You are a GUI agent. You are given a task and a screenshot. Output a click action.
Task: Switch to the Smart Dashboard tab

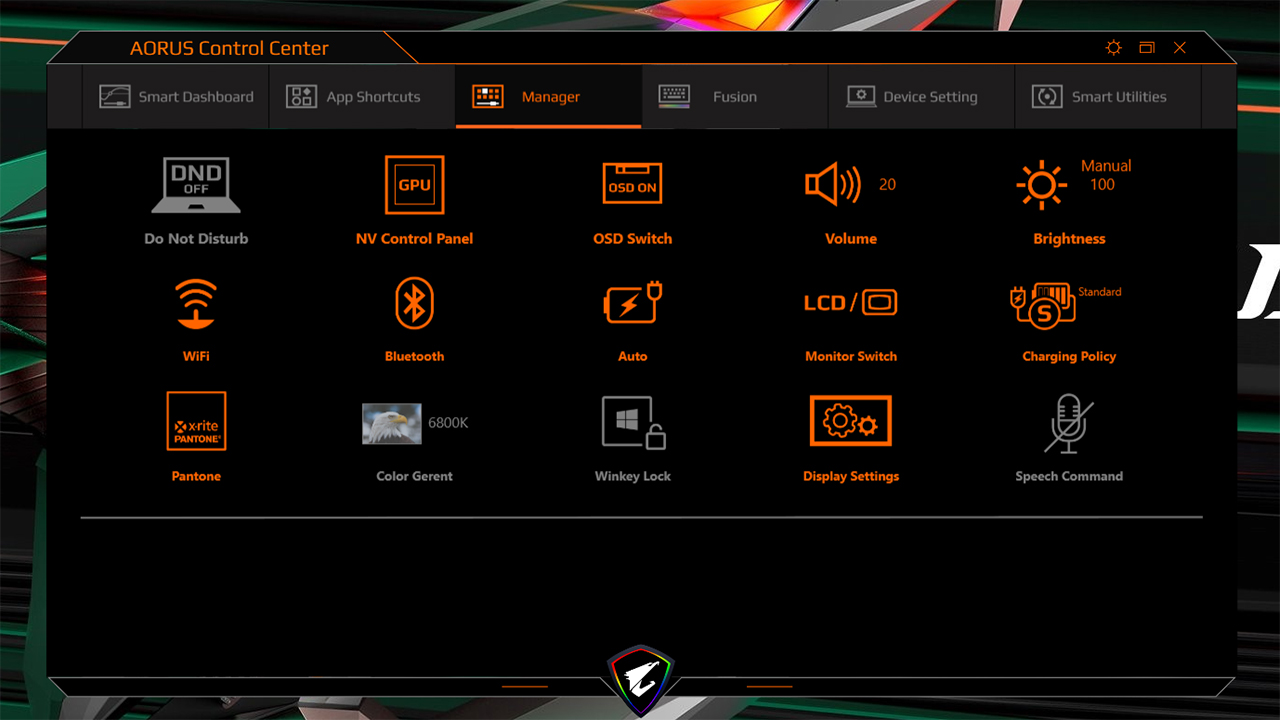point(176,97)
